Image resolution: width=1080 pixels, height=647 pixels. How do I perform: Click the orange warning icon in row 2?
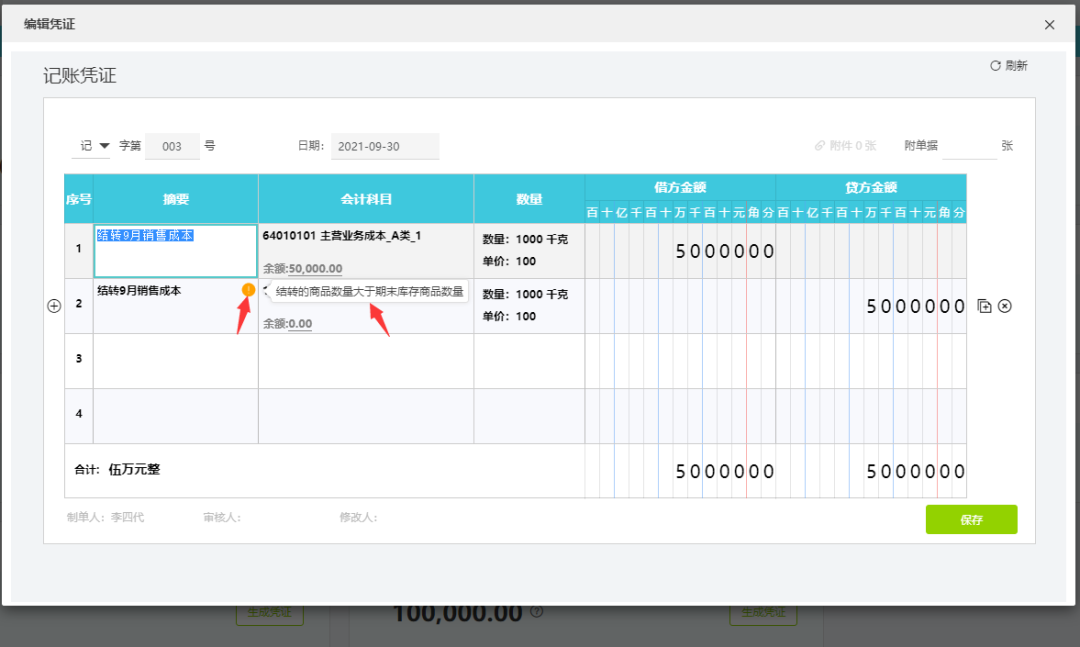coord(248,290)
